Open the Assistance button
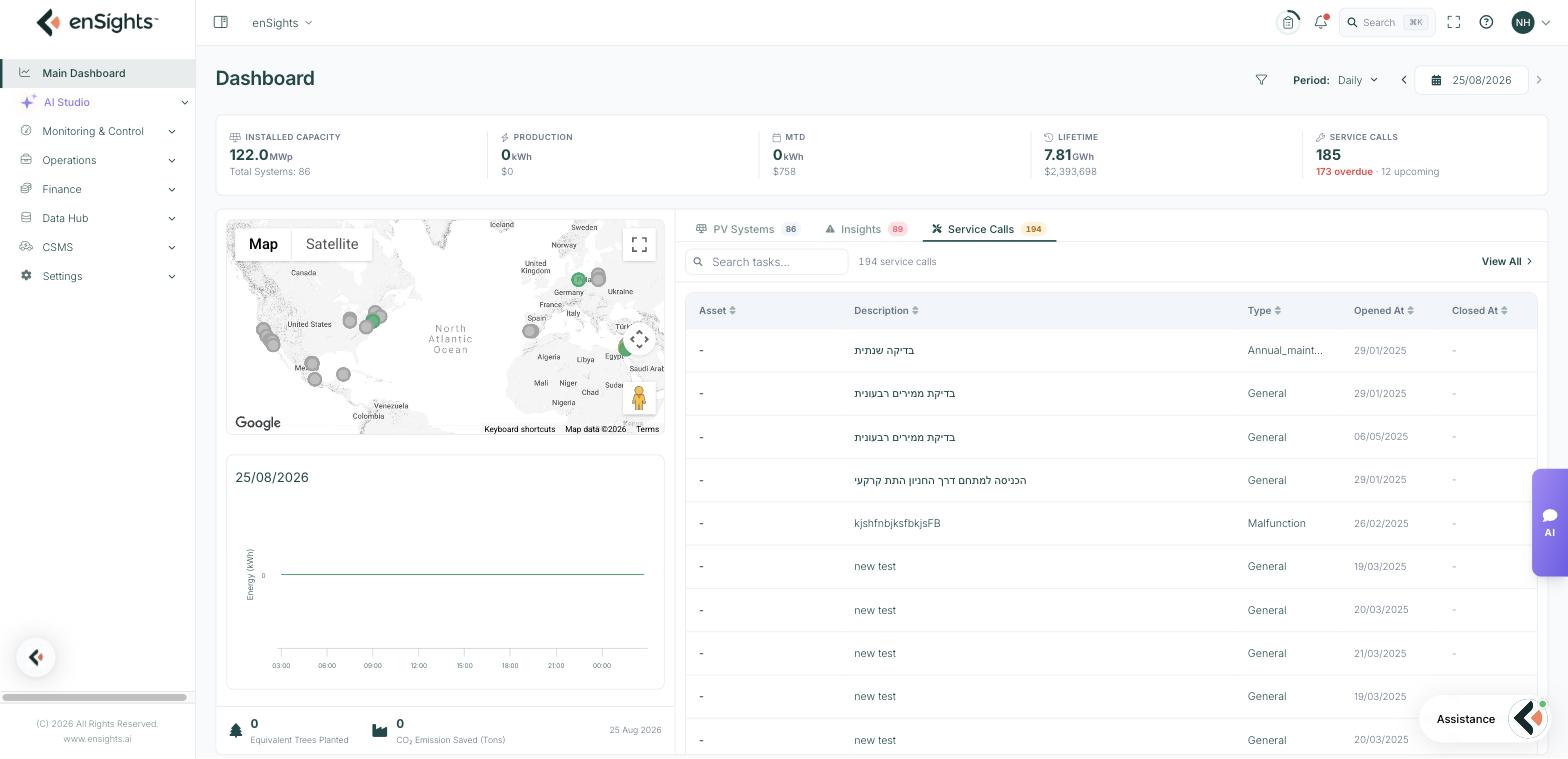The height and width of the screenshot is (759, 1568). pyautogui.click(x=1485, y=719)
